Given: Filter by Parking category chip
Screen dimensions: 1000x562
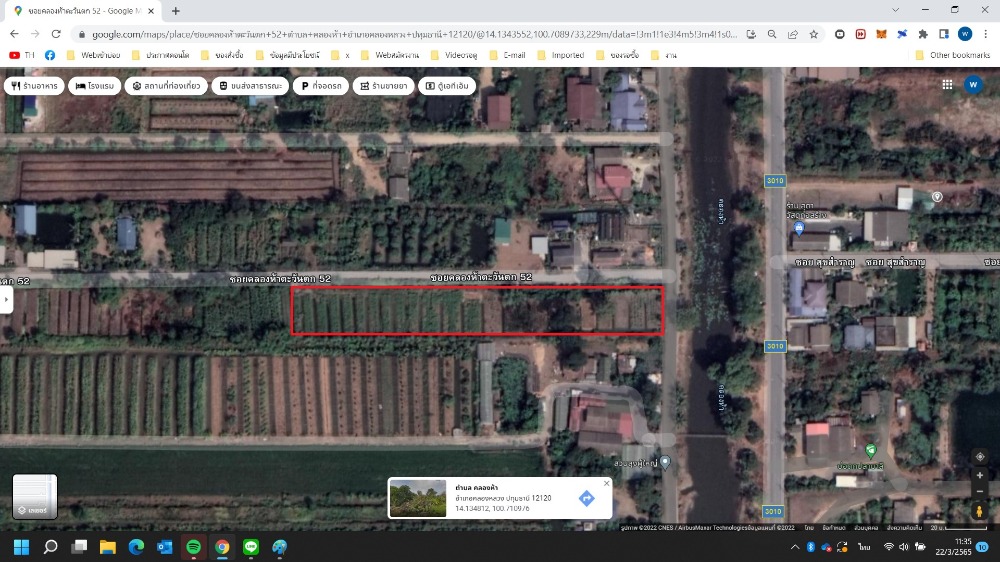Looking at the screenshot, I should point(322,86).
